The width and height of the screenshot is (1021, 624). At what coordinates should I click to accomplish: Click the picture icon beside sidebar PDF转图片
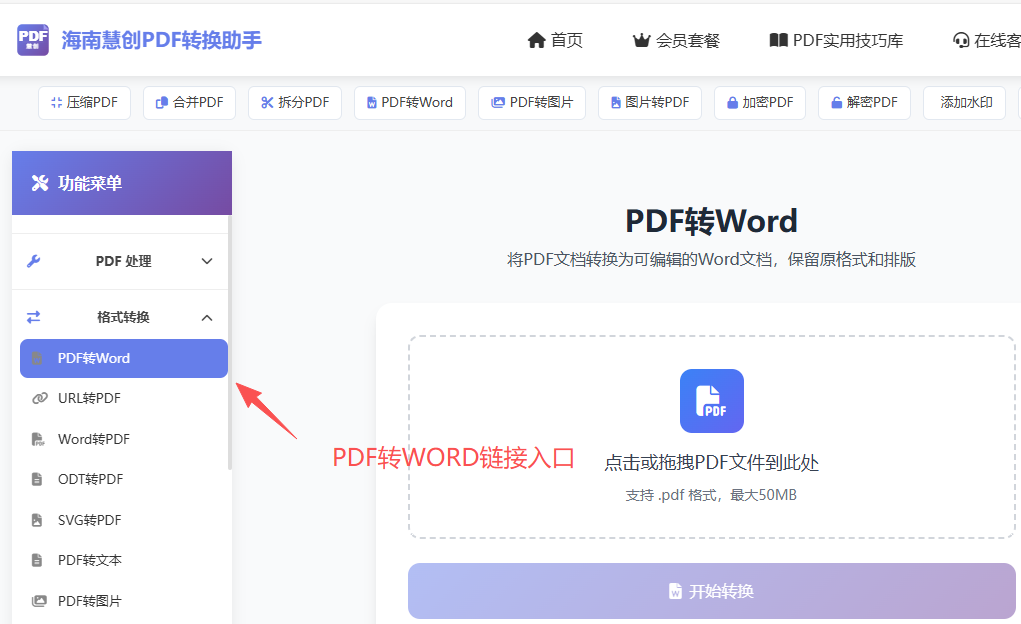tap(39, 601)
